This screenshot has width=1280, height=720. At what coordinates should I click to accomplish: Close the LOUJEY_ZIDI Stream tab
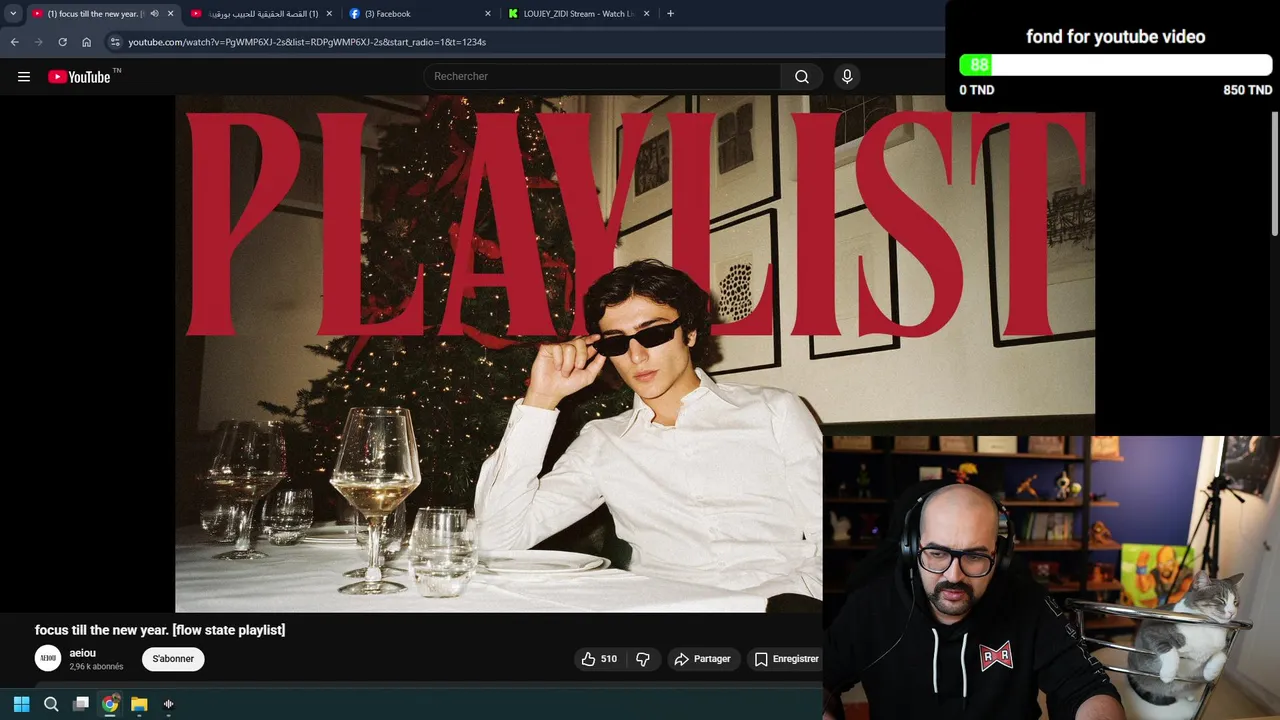[647, 14]
